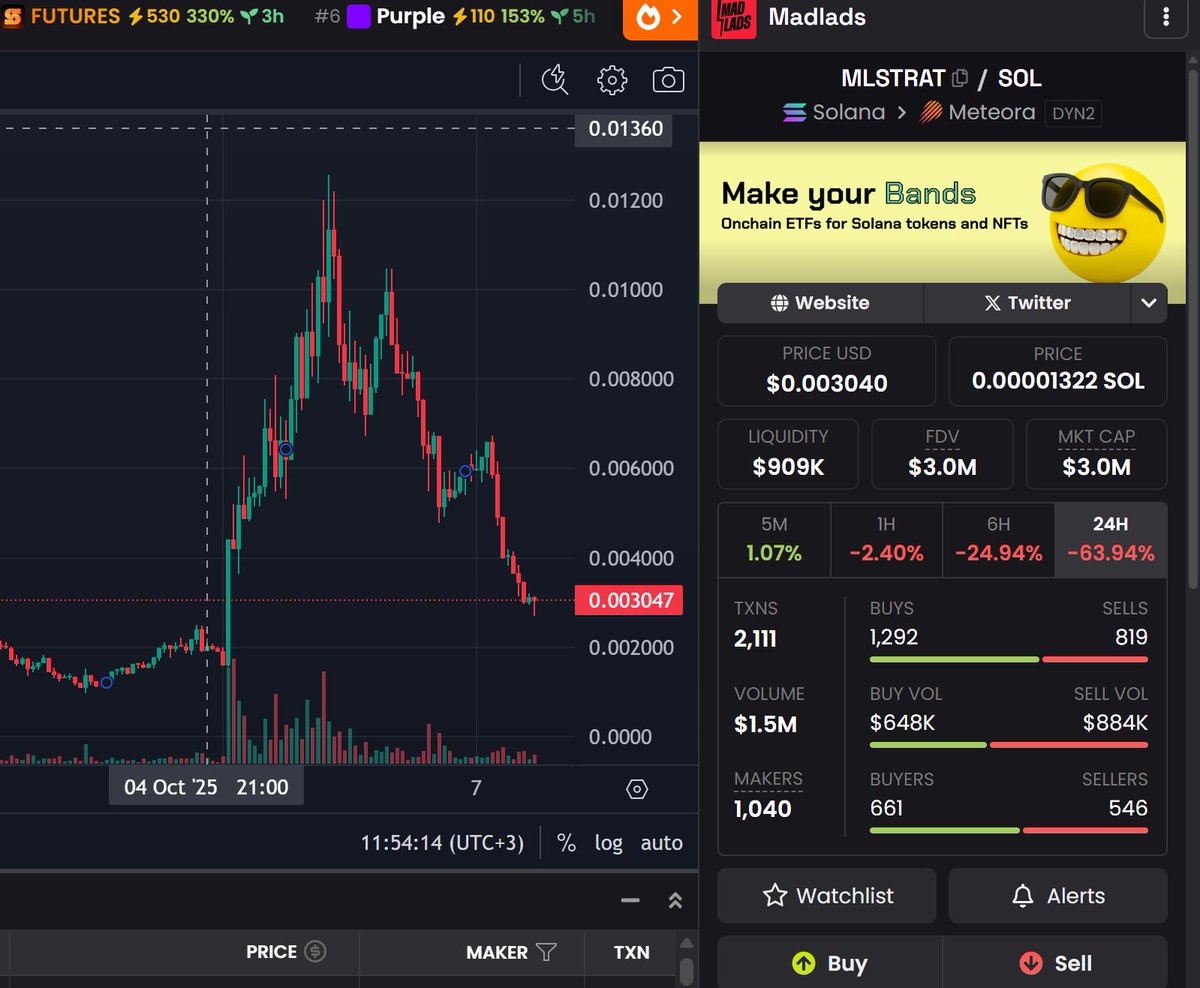Click the trade marker circle near 0.006

[x=465, y=471]
